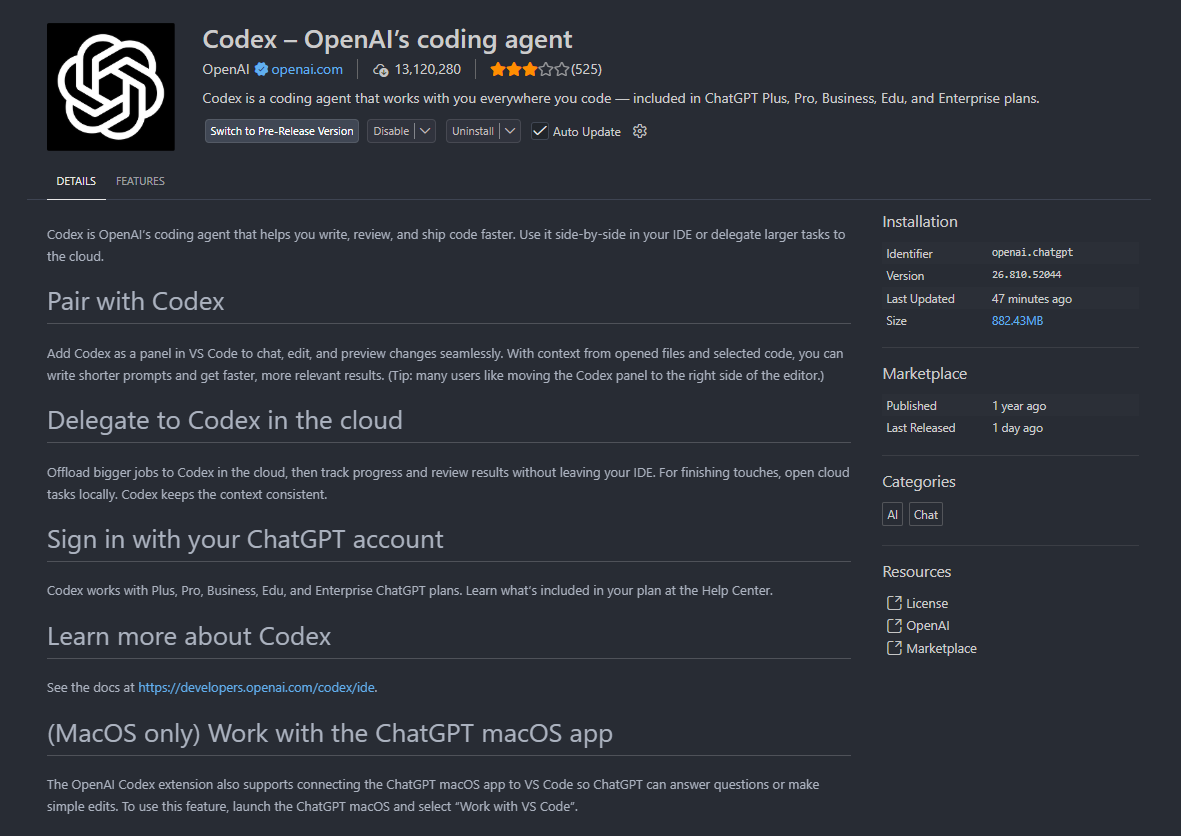Click the verified publisher badge icon

pyautogui.click(x=261, y=69)
